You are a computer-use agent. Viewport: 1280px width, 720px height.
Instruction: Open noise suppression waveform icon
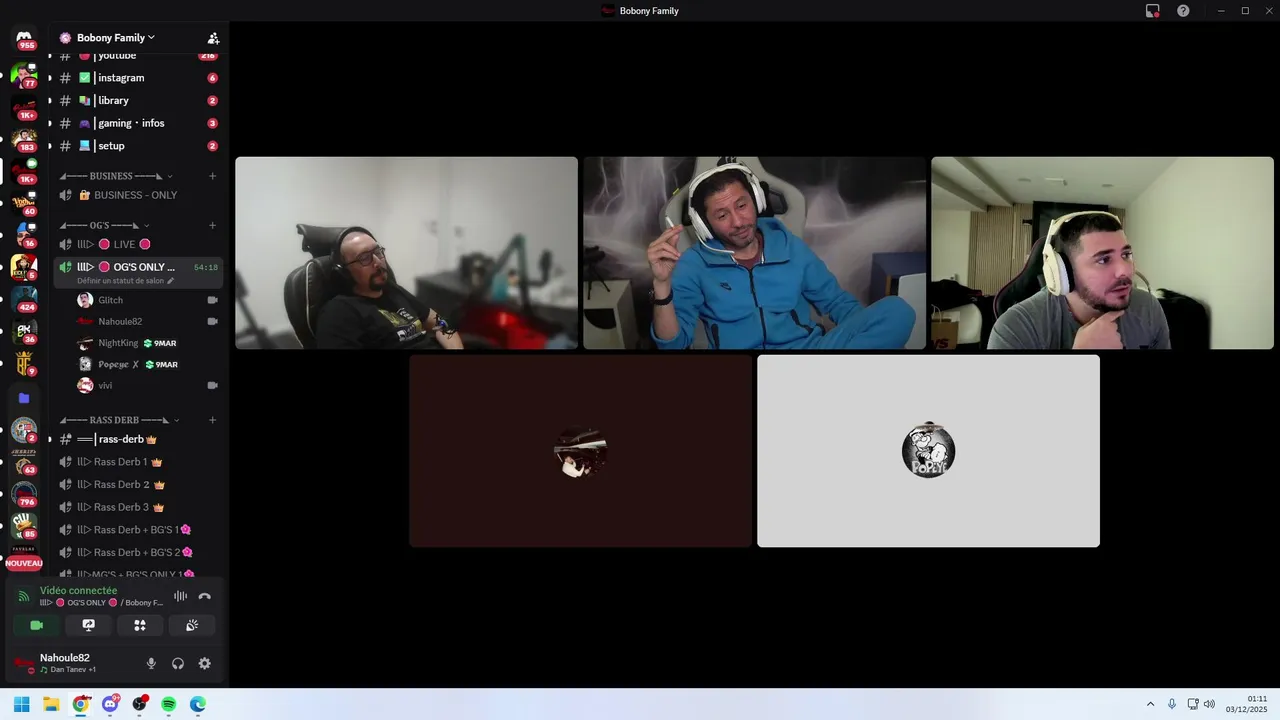pos(180,596)
